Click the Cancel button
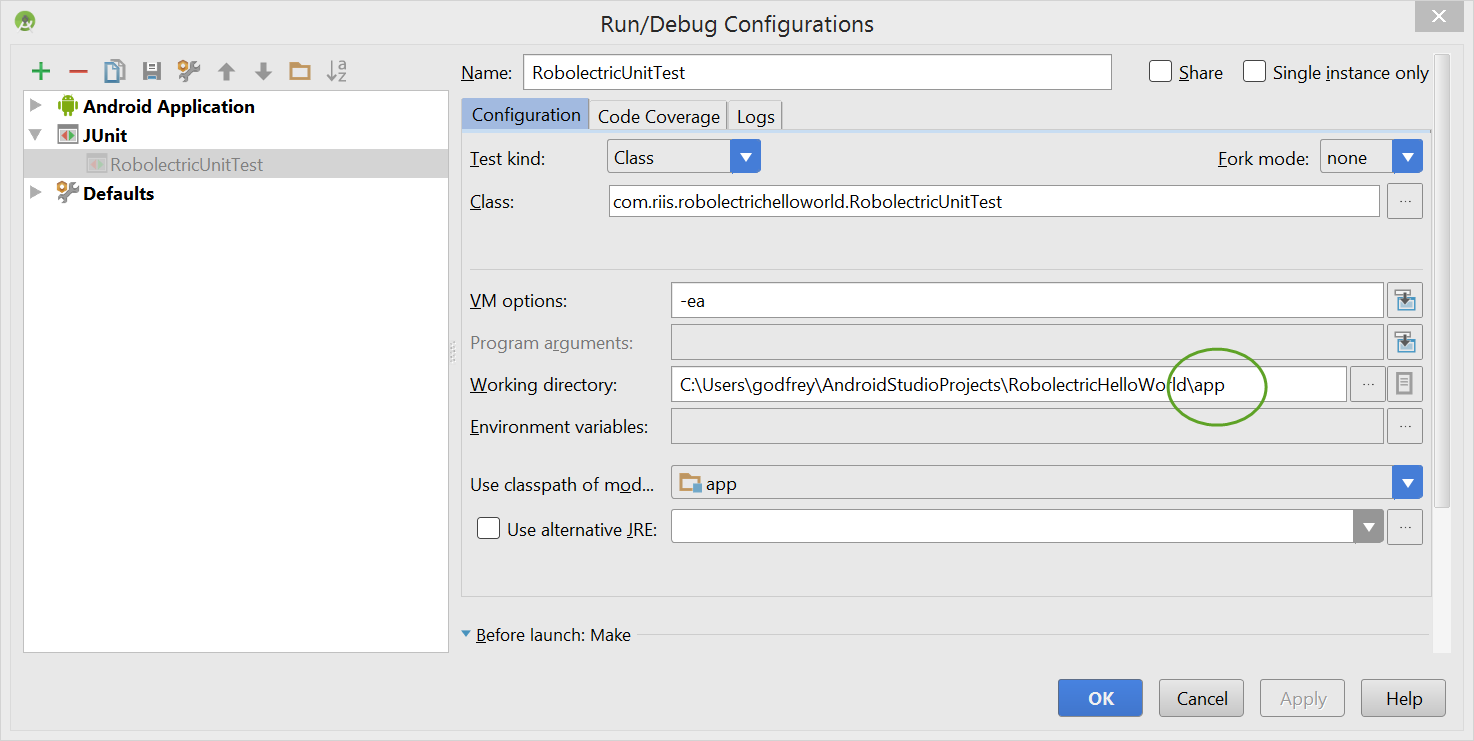Viewport: 1474px width, 741px height. 1201,698
